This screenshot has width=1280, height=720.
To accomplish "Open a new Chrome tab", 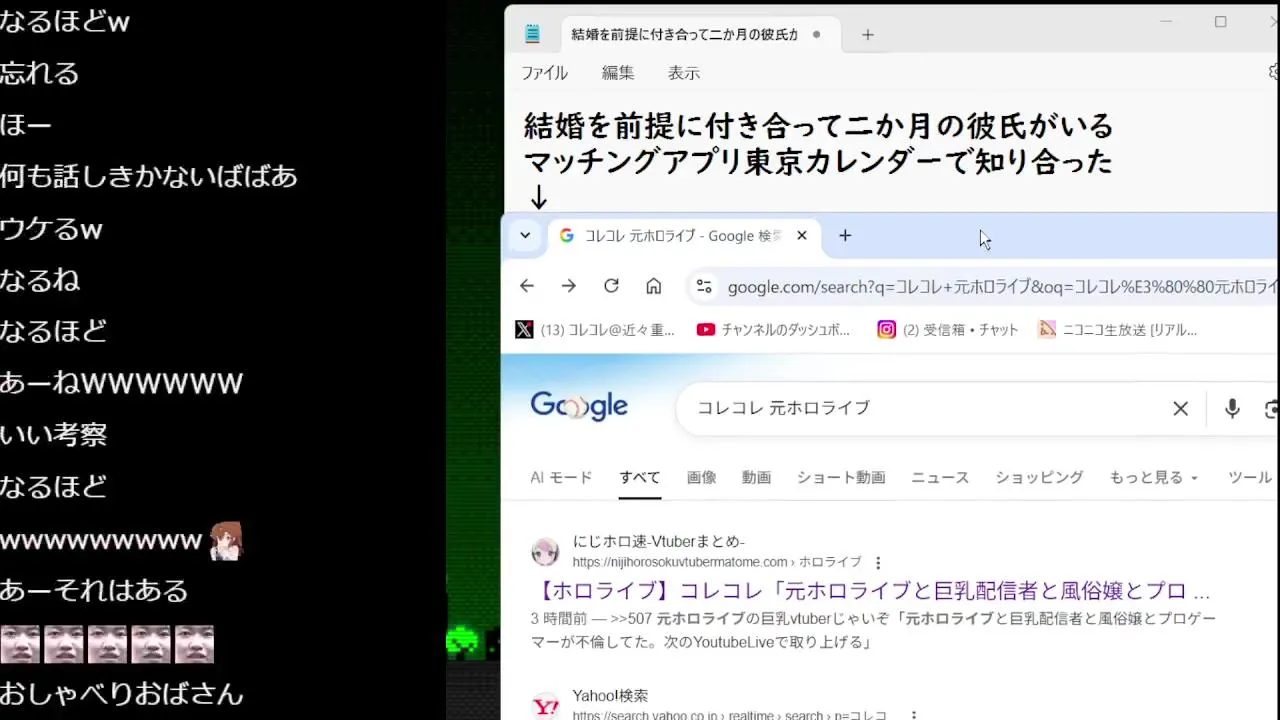I will coord(845,236).
